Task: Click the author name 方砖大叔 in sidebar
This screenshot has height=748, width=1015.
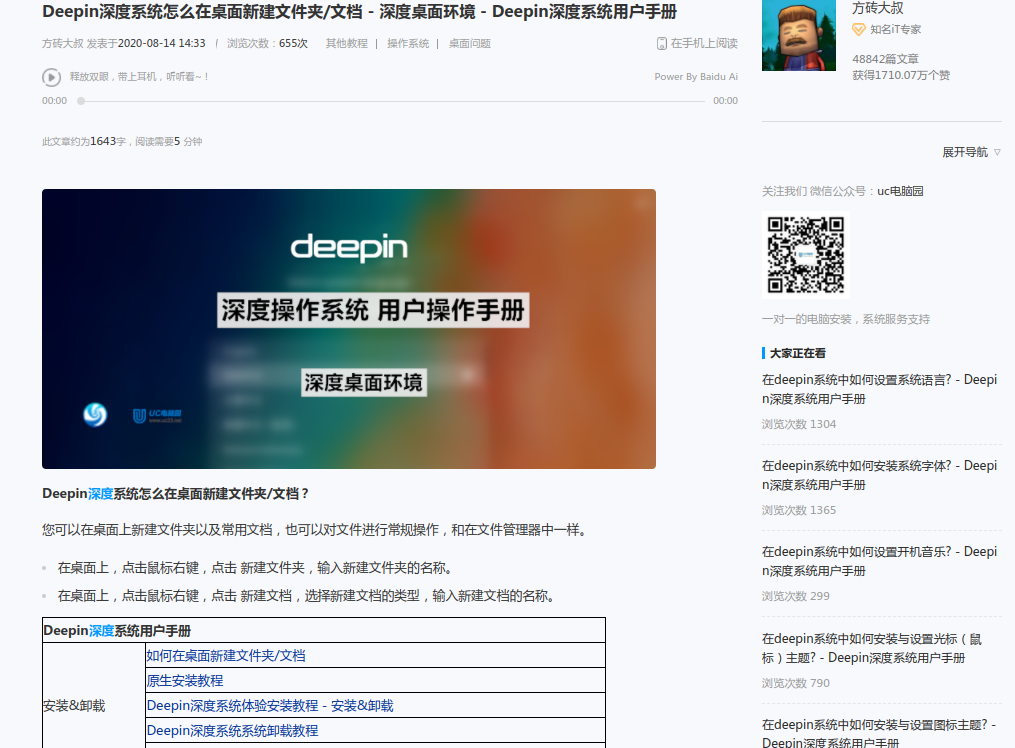Action: 877,8
